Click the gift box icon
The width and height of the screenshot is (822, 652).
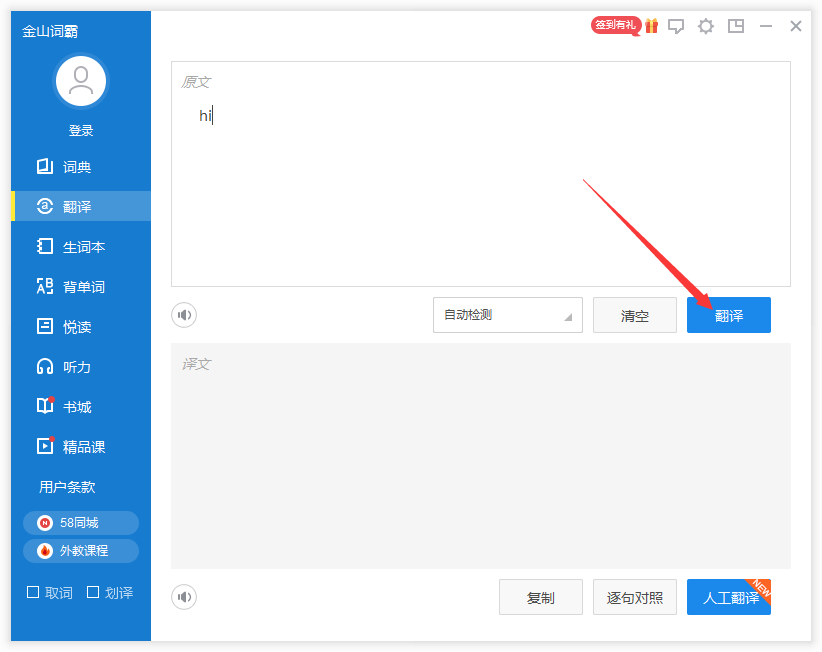652,26
